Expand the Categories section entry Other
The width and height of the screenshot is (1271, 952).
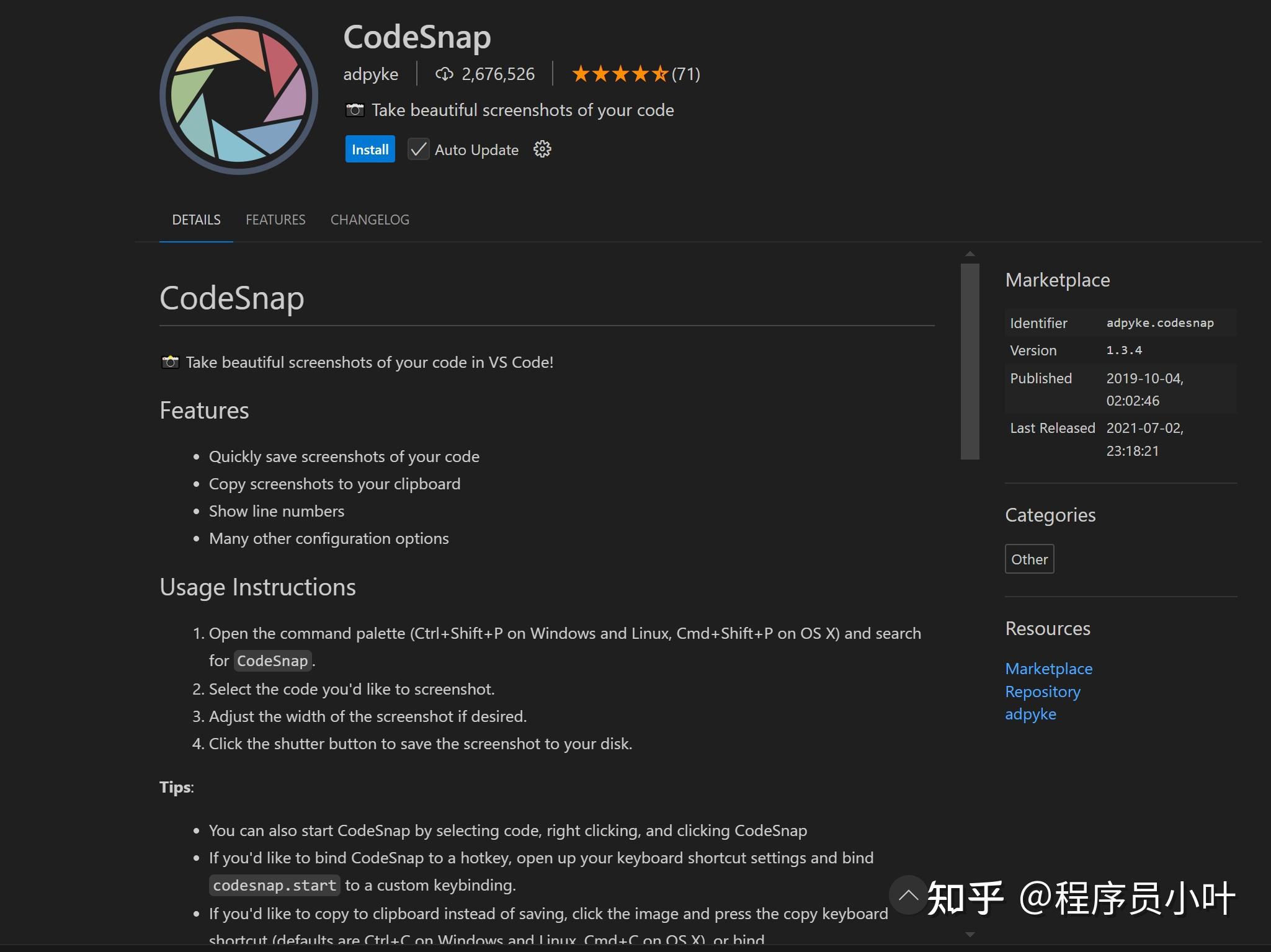tap(1028, 559)
